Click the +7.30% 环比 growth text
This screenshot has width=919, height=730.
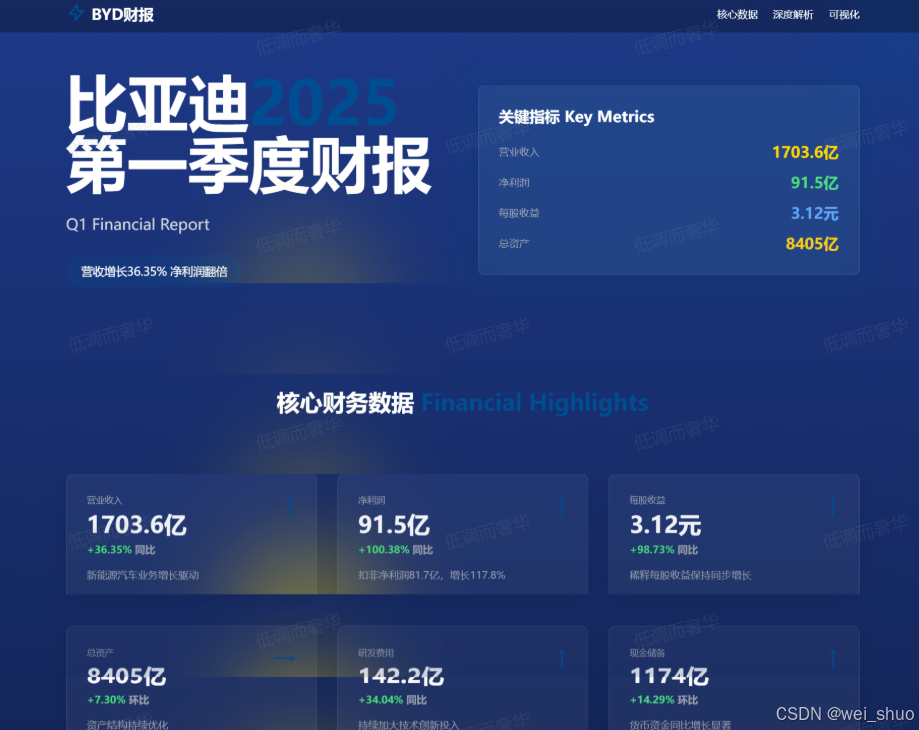118,700
